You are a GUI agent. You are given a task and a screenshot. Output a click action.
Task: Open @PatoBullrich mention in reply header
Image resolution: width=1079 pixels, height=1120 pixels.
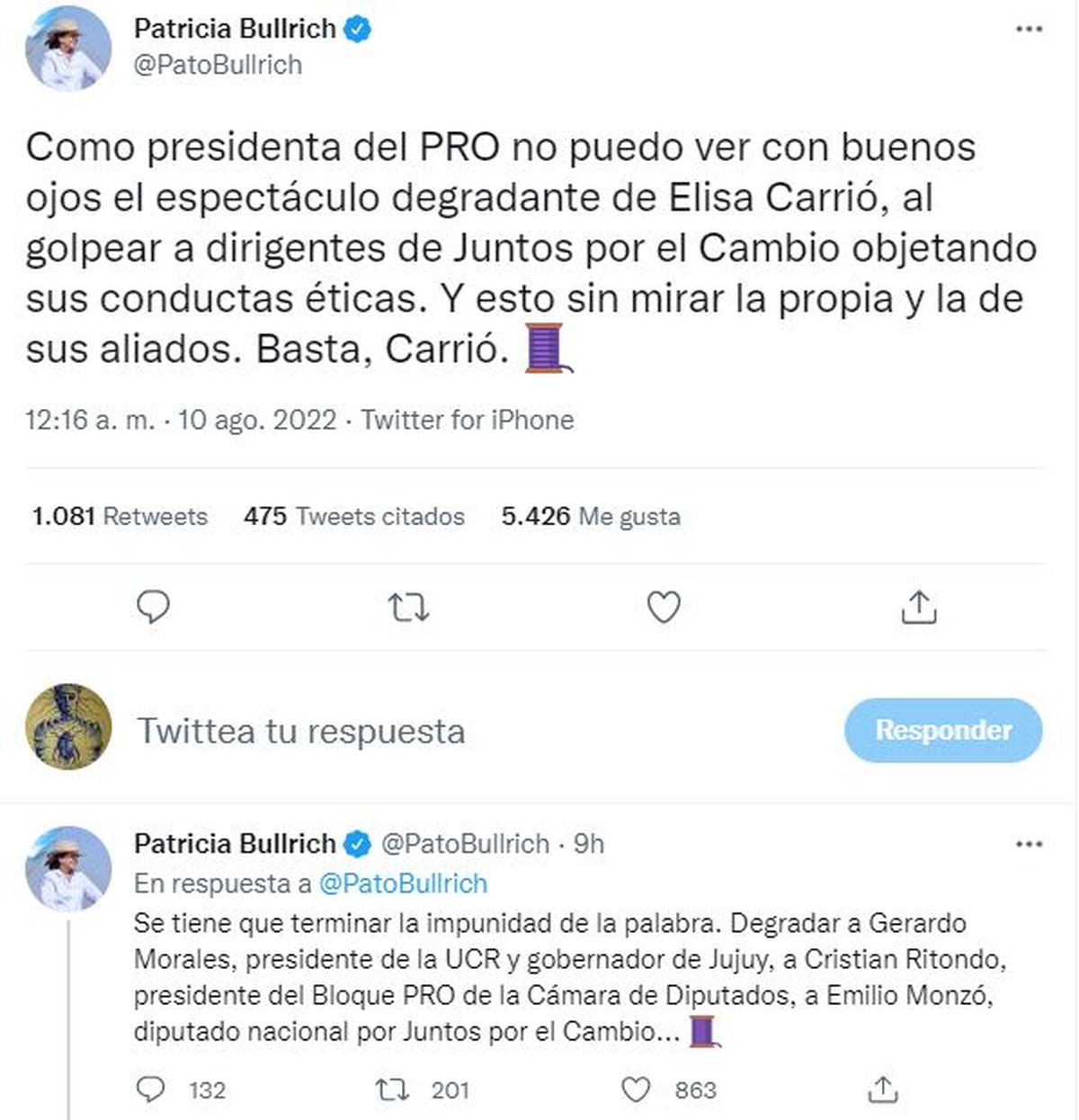click(403, 884)
